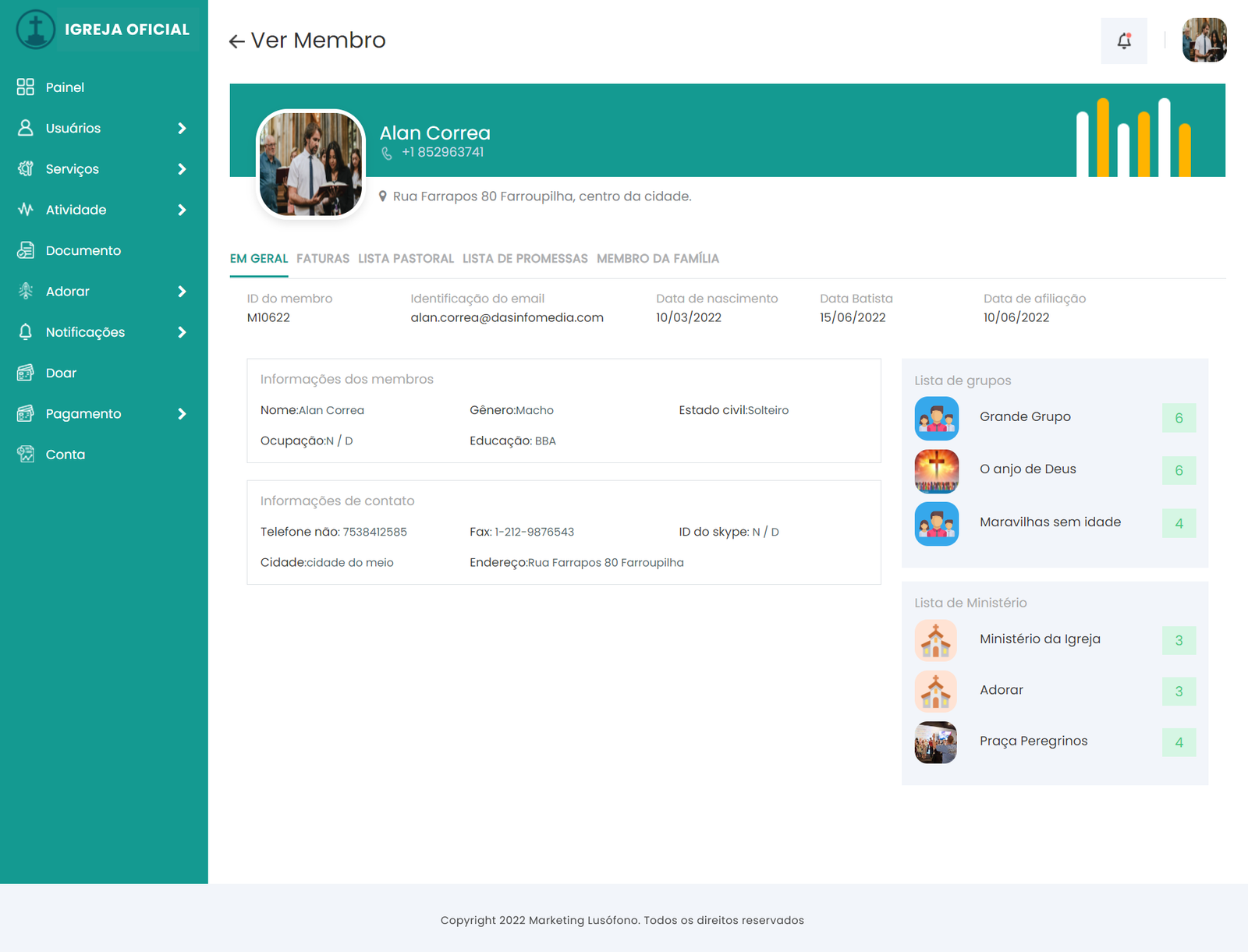
Task: Open the Lista Pastoral tab
Action: tap(406, 259)
